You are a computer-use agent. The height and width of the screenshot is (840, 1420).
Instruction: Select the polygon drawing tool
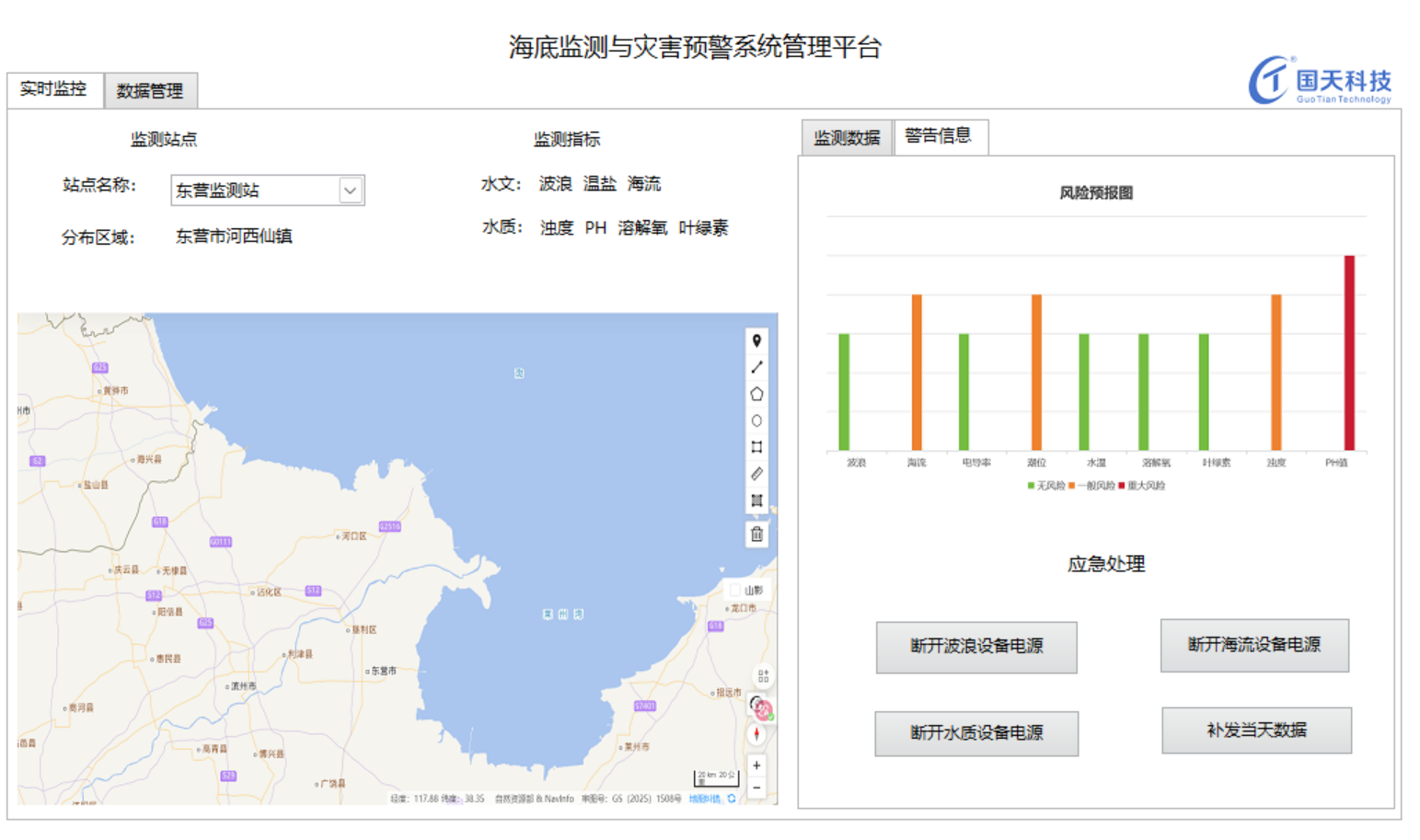(756, 394)
